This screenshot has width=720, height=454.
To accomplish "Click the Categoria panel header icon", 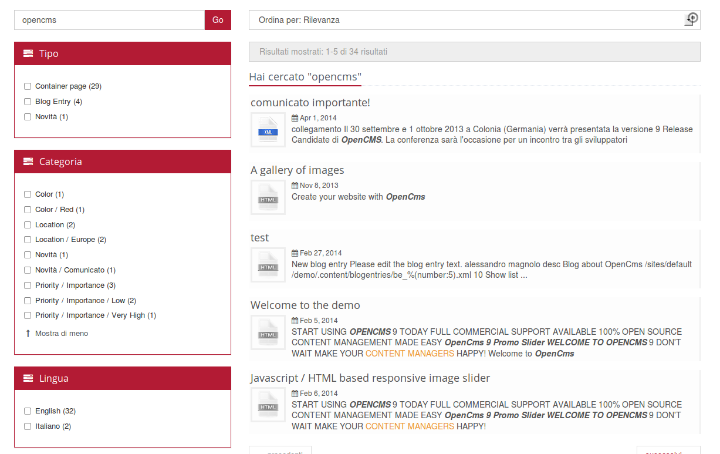I will point(28,161).
